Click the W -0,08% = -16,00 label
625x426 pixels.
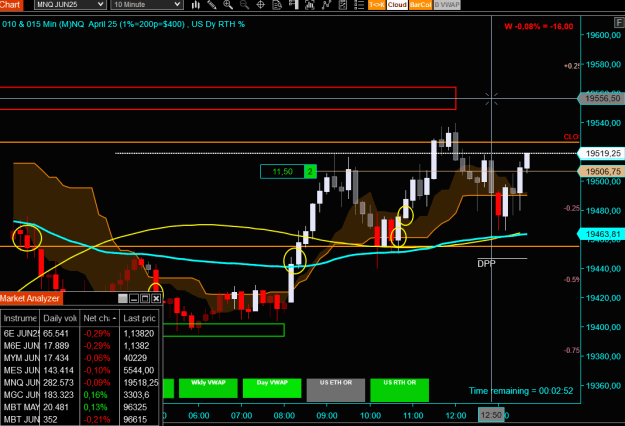pos(539,26)
